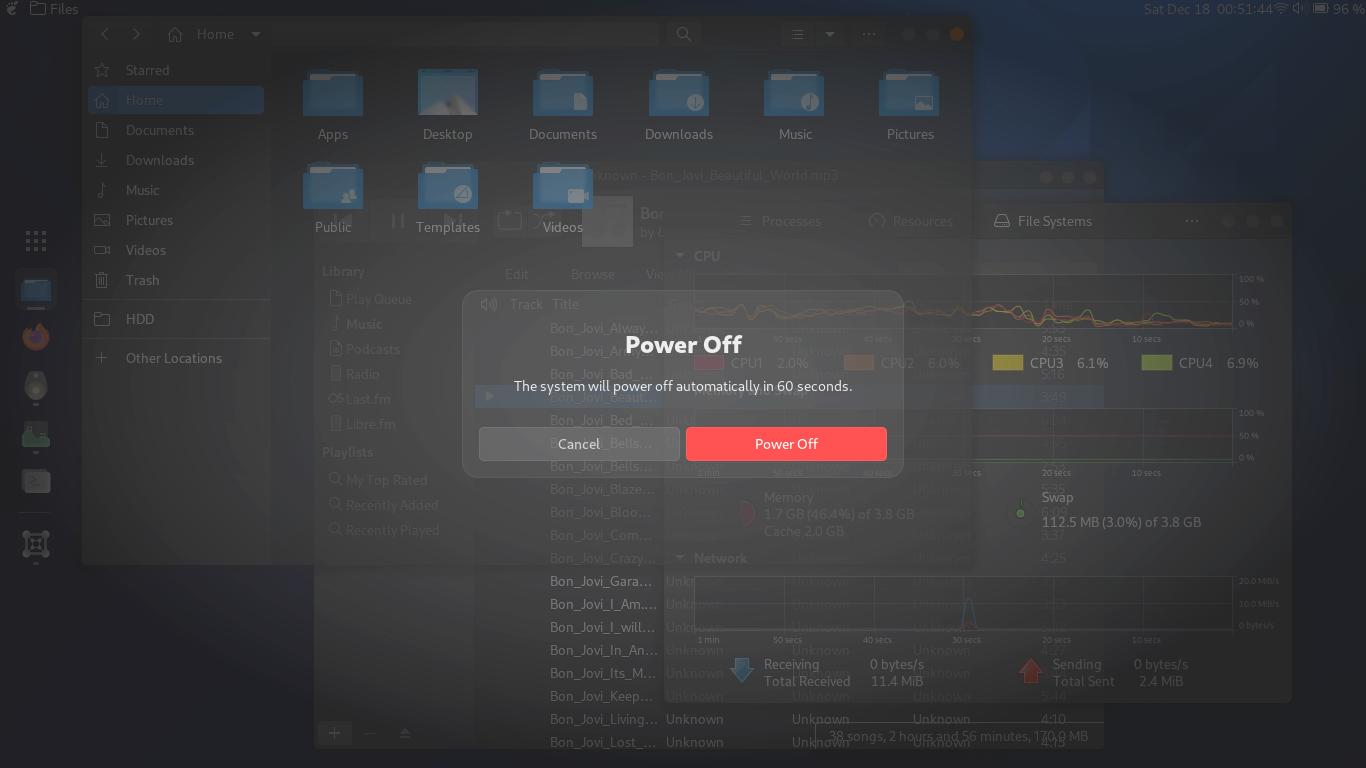Collapse the Network section expander

pos(680,558)
